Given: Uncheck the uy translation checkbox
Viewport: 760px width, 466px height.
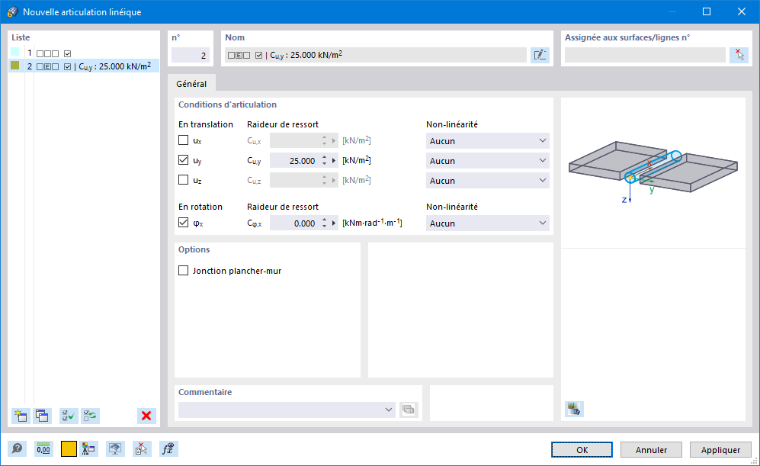Looking at the screenshot, I should coord(183,160).
